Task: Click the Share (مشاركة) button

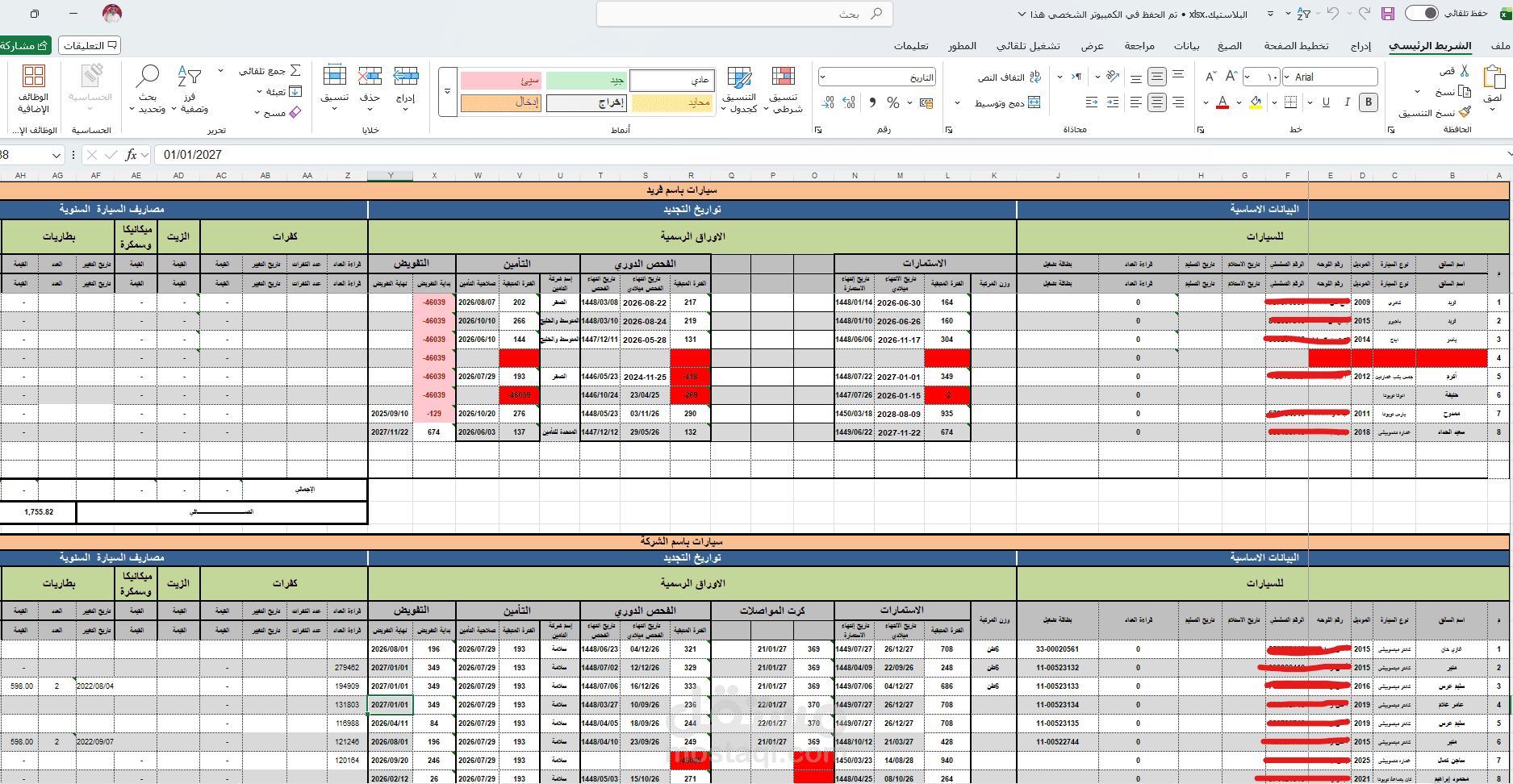Action: [x=24, y=45]
